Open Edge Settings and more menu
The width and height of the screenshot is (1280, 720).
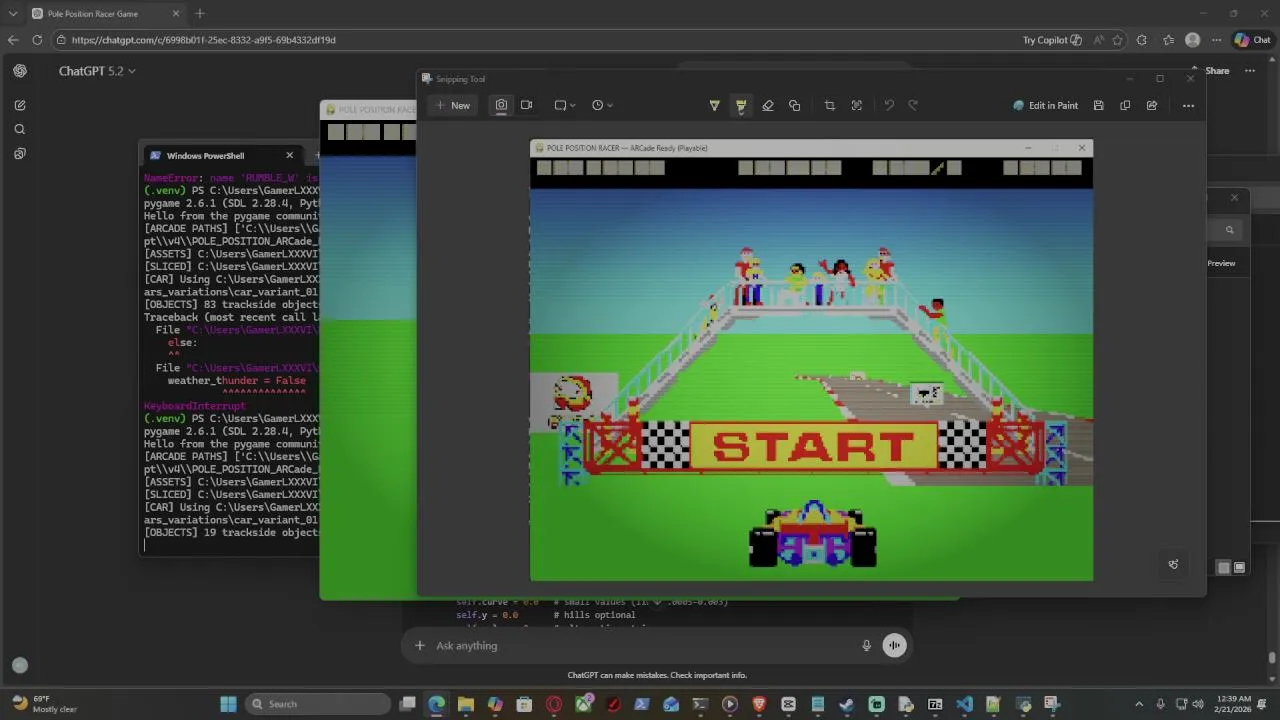[1216, 40]
